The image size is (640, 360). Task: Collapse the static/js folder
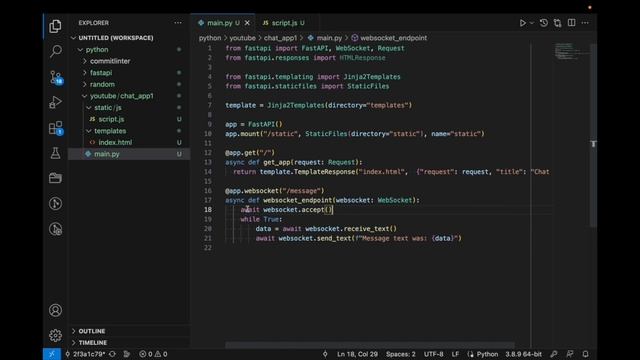click(129, 108)
